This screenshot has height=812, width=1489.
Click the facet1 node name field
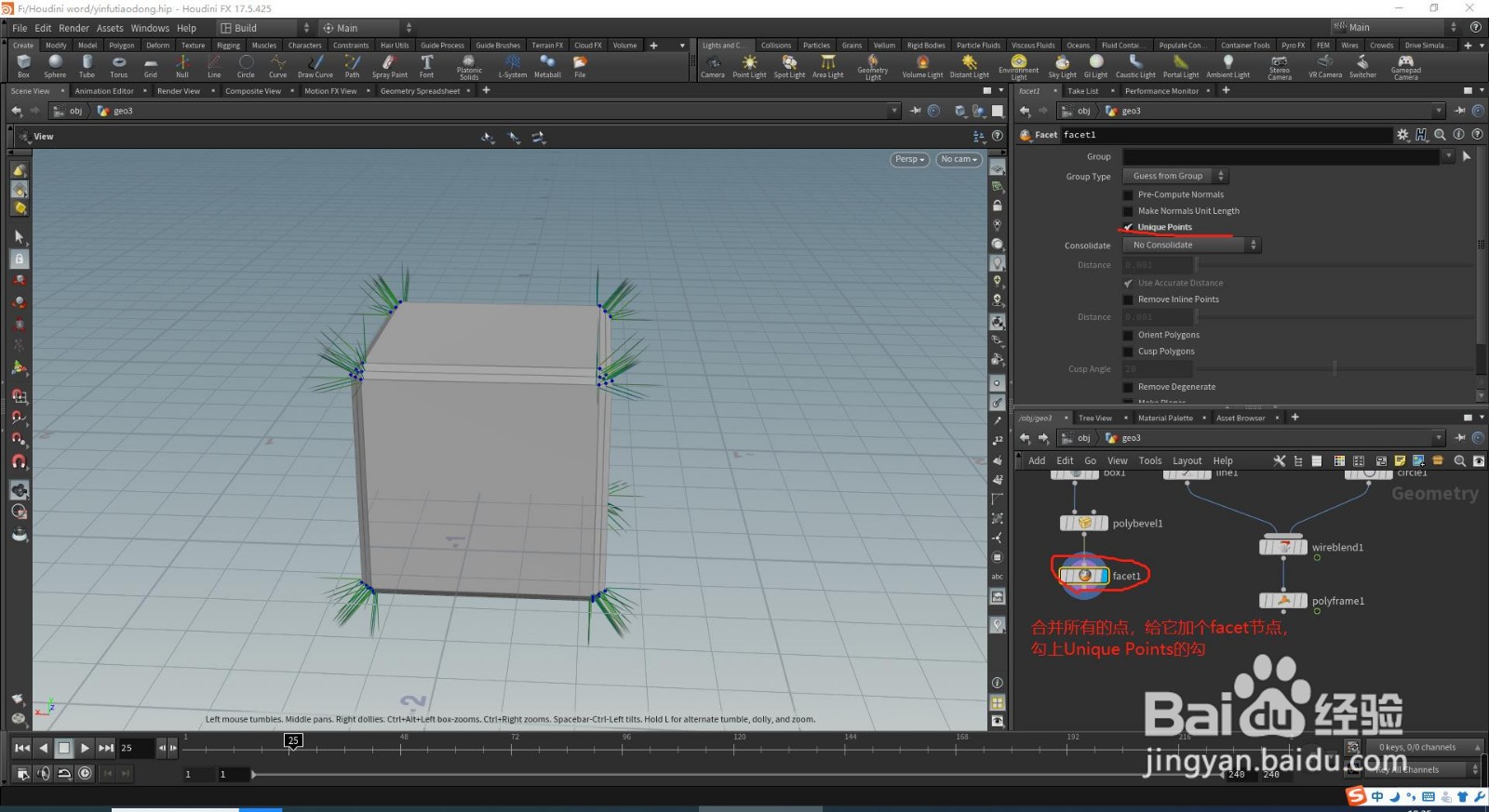click(1226, 135)
